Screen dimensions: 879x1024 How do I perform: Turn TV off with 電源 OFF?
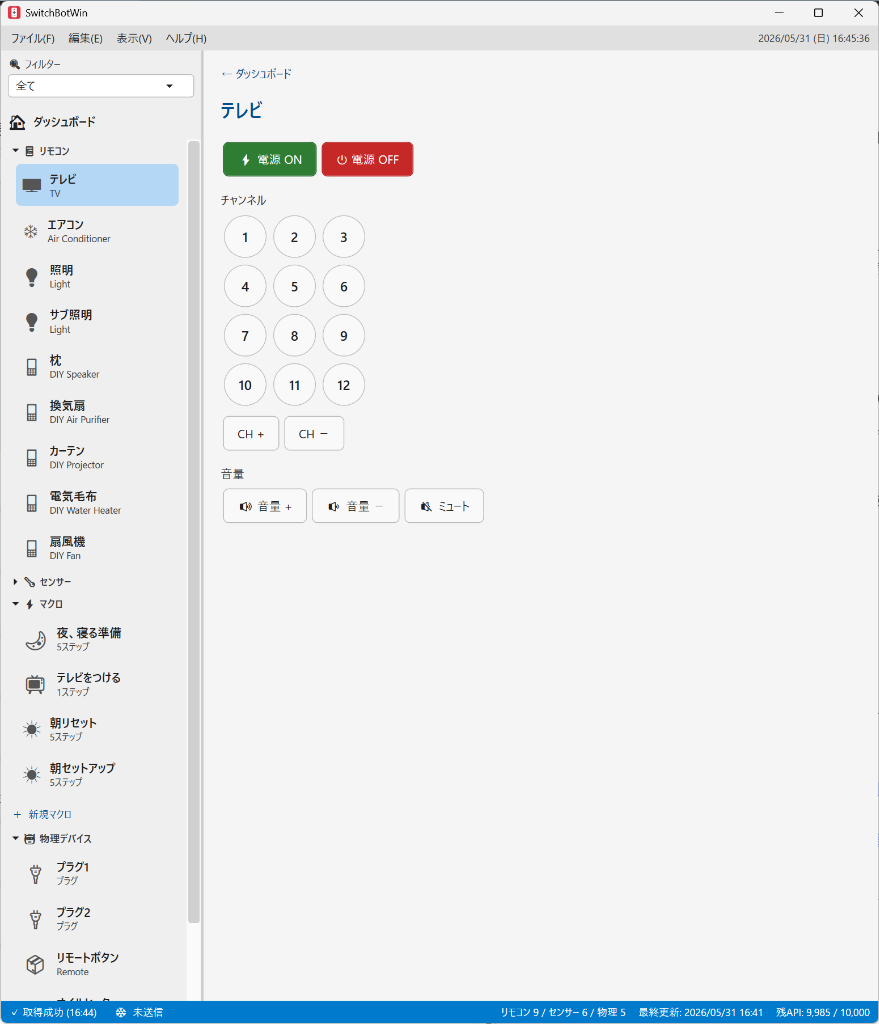click(368, 159)
